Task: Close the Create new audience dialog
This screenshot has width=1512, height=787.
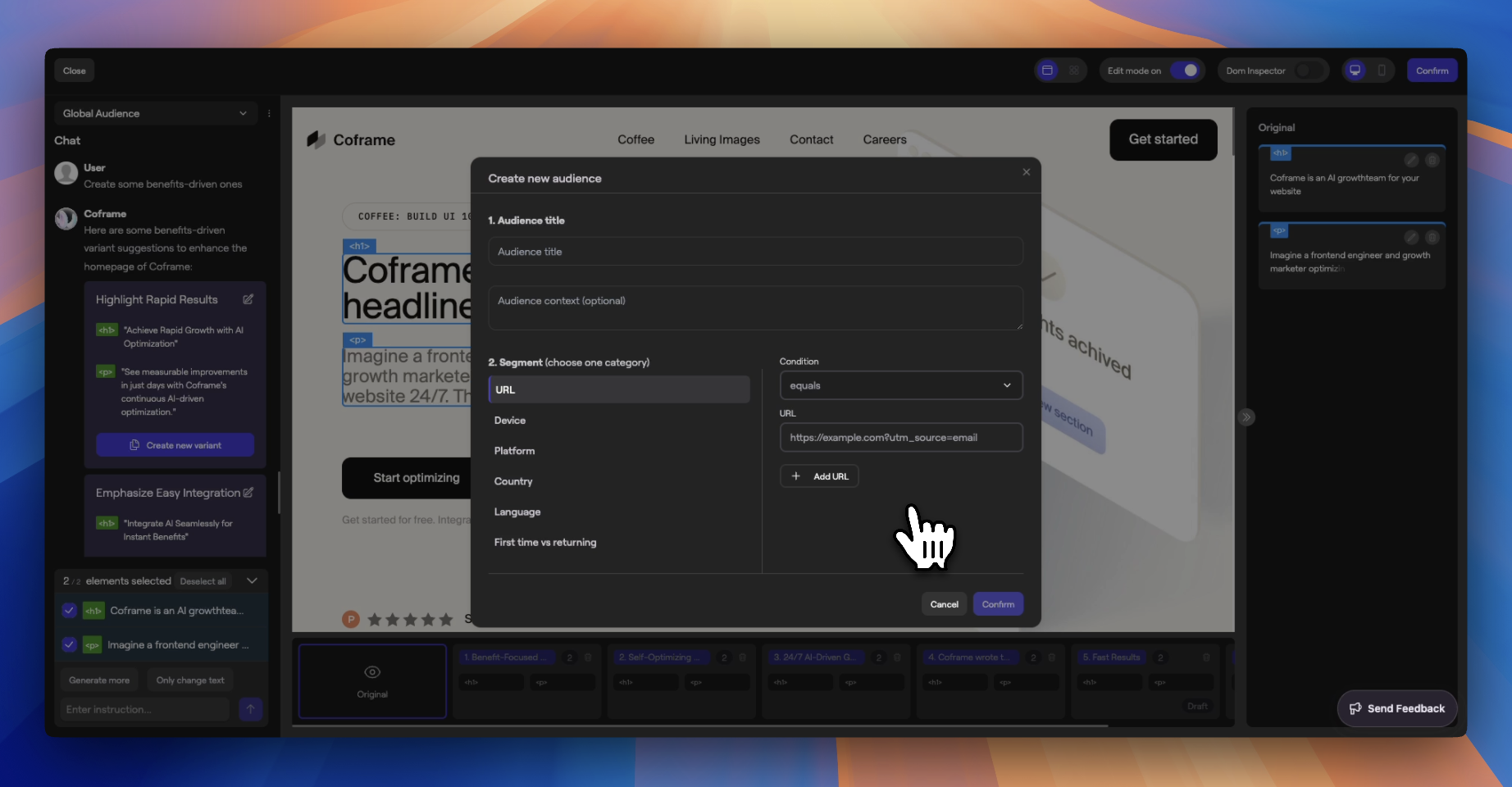Action: 1026,172
